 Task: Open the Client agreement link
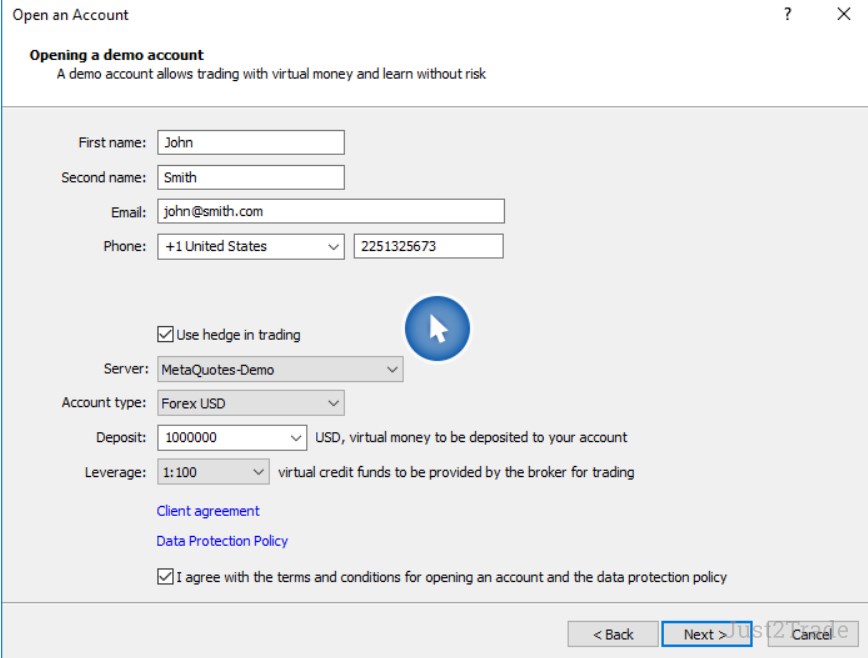pos(208,511)
